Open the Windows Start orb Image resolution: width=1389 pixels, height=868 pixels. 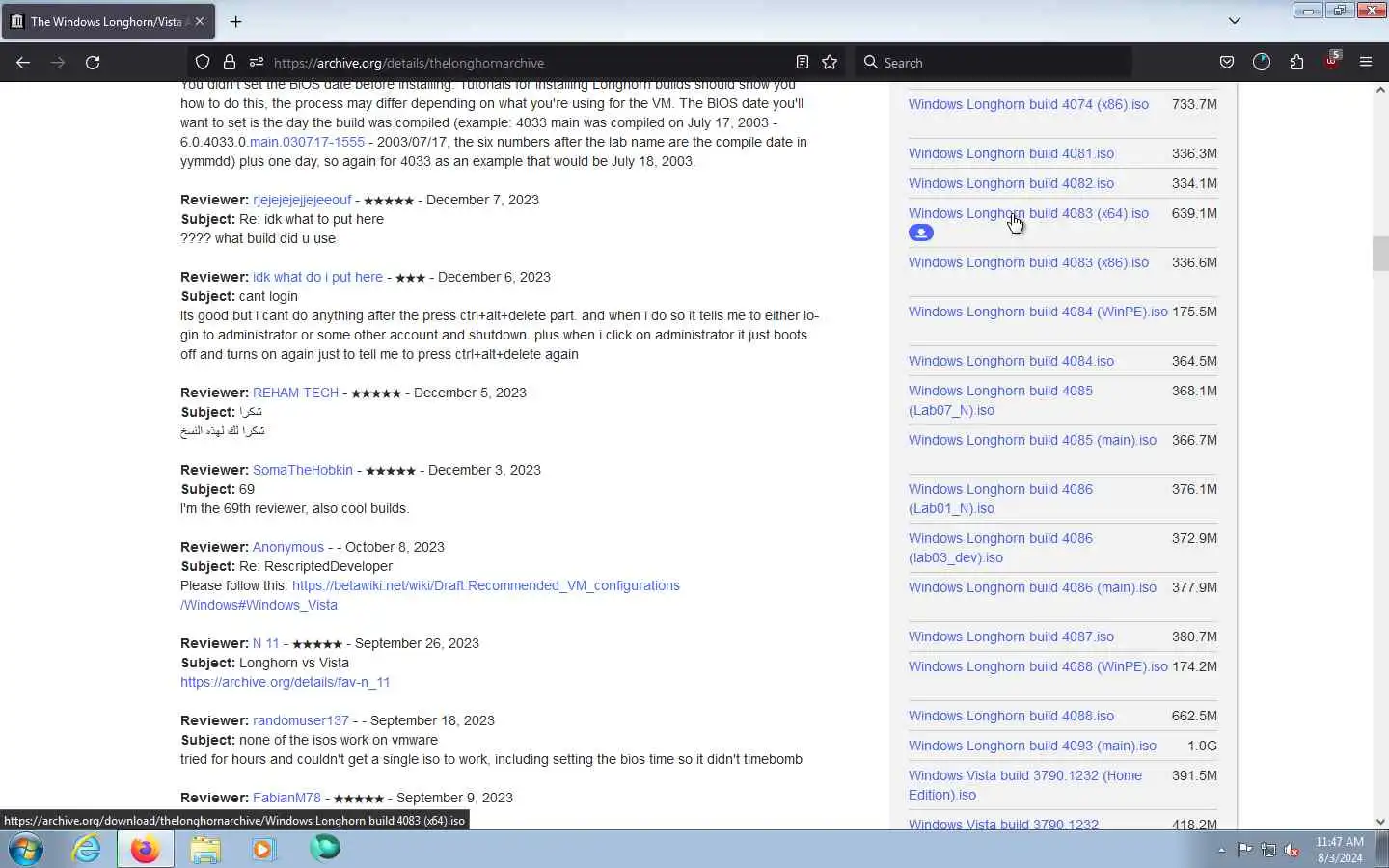[x=26, y=849]
